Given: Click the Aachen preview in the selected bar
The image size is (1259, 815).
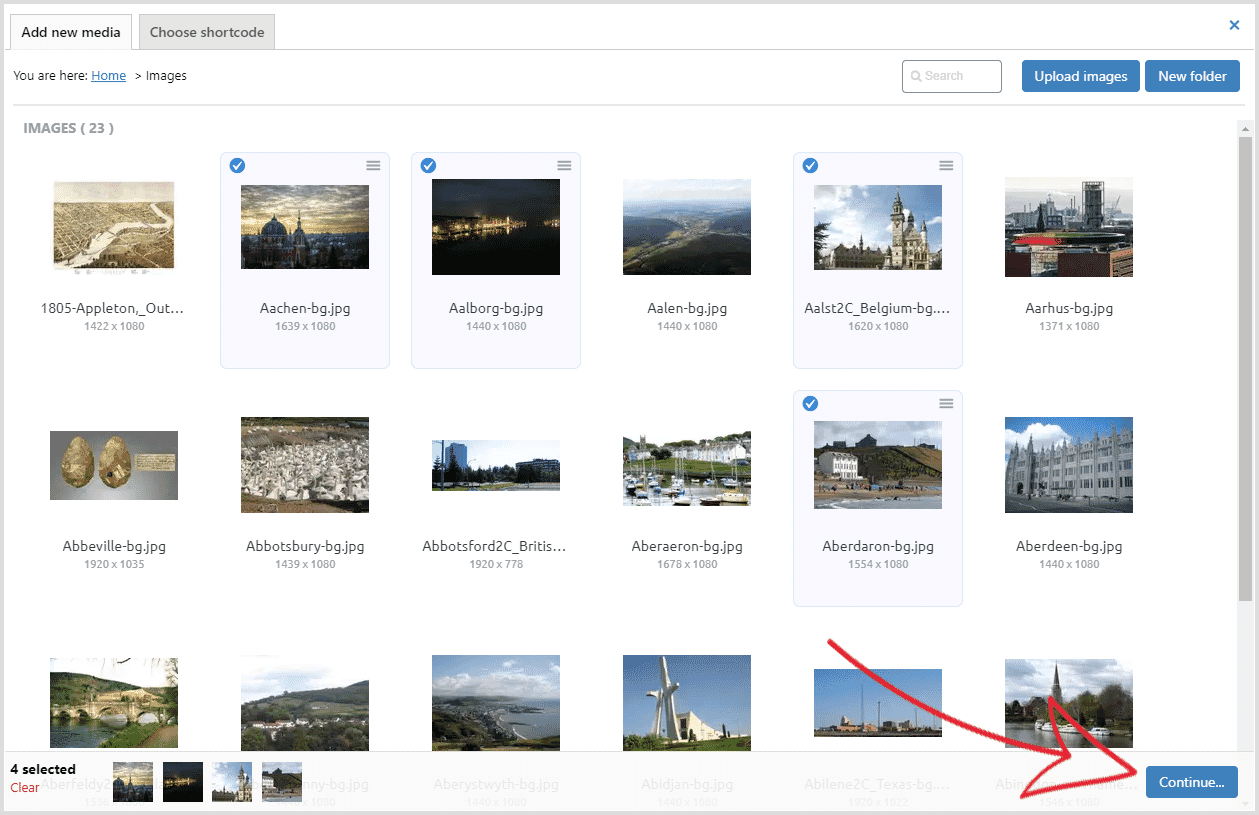Looking at the screenshot, I should pos(133,782).
